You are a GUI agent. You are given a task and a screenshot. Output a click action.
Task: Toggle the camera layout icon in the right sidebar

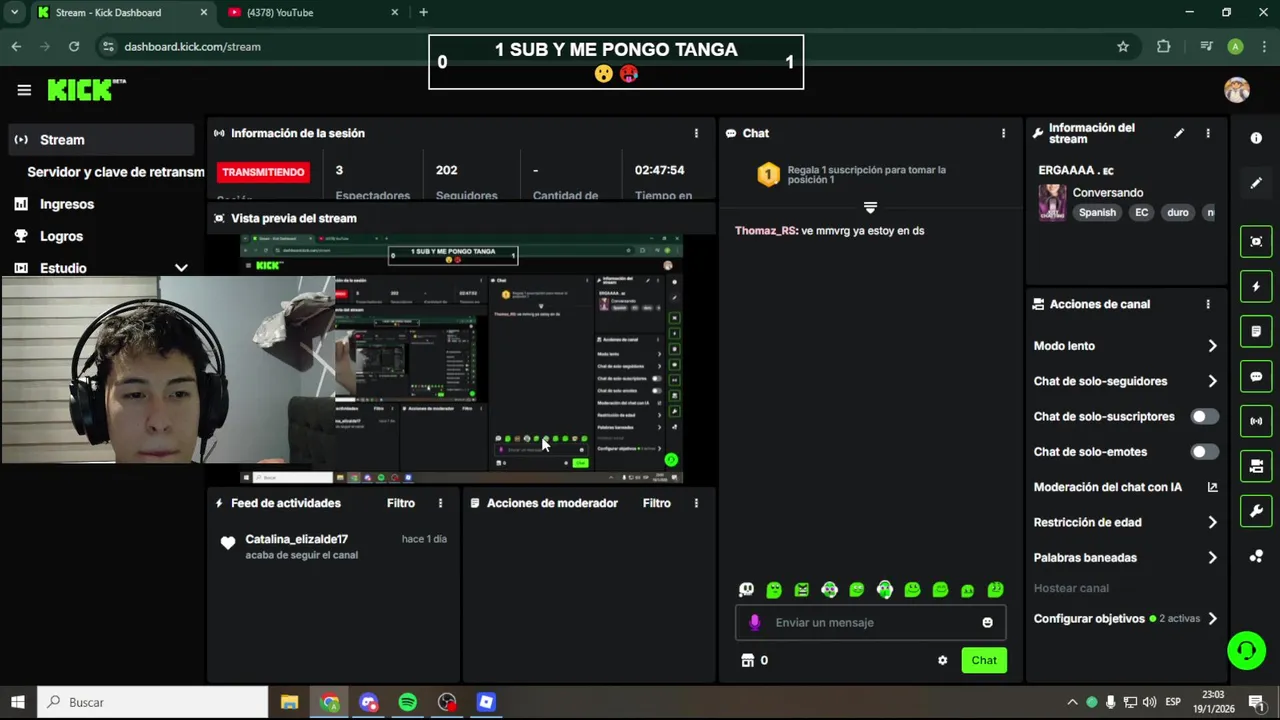tap(1256, 466)
